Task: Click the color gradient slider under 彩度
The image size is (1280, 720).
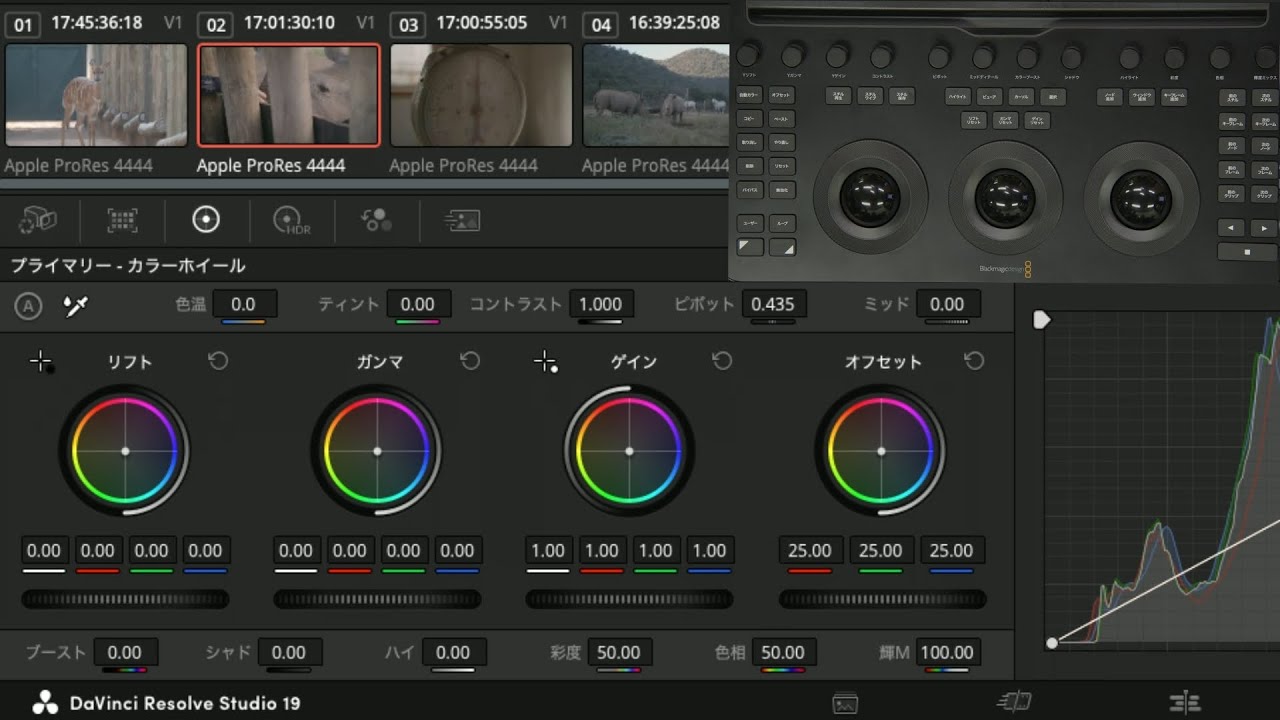Action: [x=620, y=668]
